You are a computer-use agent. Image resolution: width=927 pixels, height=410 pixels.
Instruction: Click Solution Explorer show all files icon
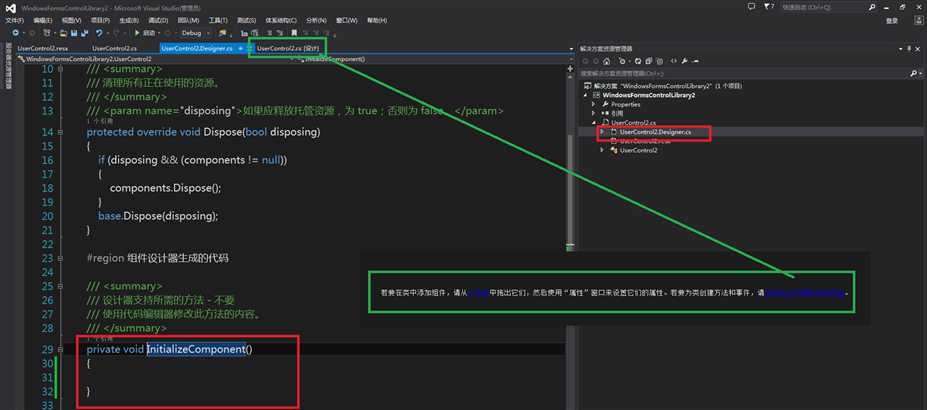point(660,61)
